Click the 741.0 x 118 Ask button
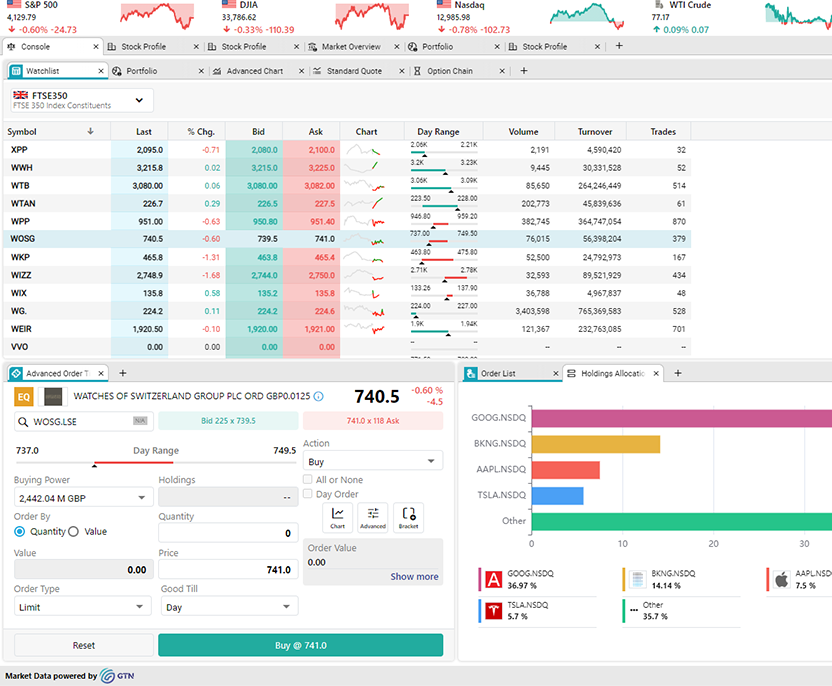 click(x=372, y=421)
